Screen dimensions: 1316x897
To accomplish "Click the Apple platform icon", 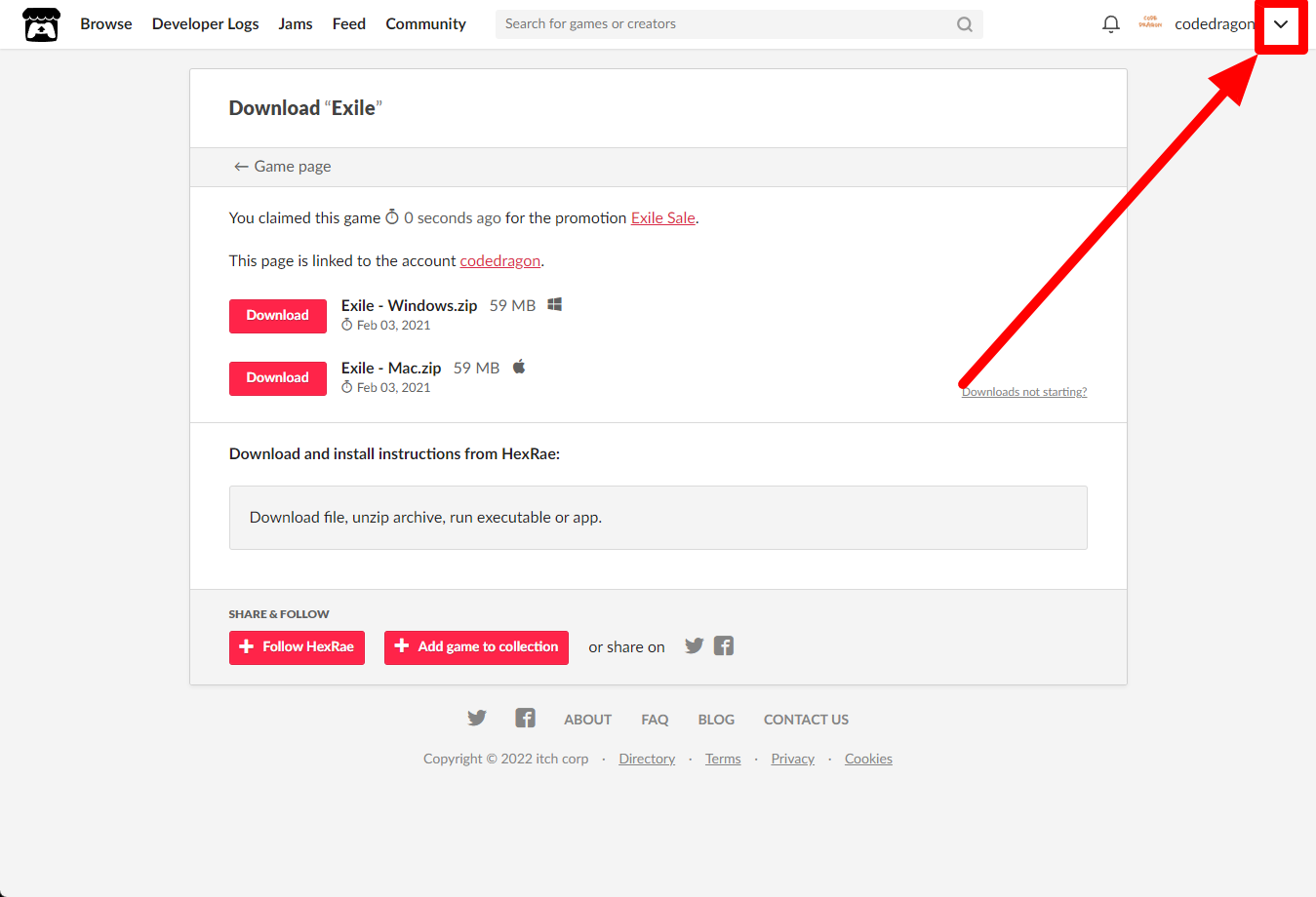I will pyautogui.click(x=519, y=367).
